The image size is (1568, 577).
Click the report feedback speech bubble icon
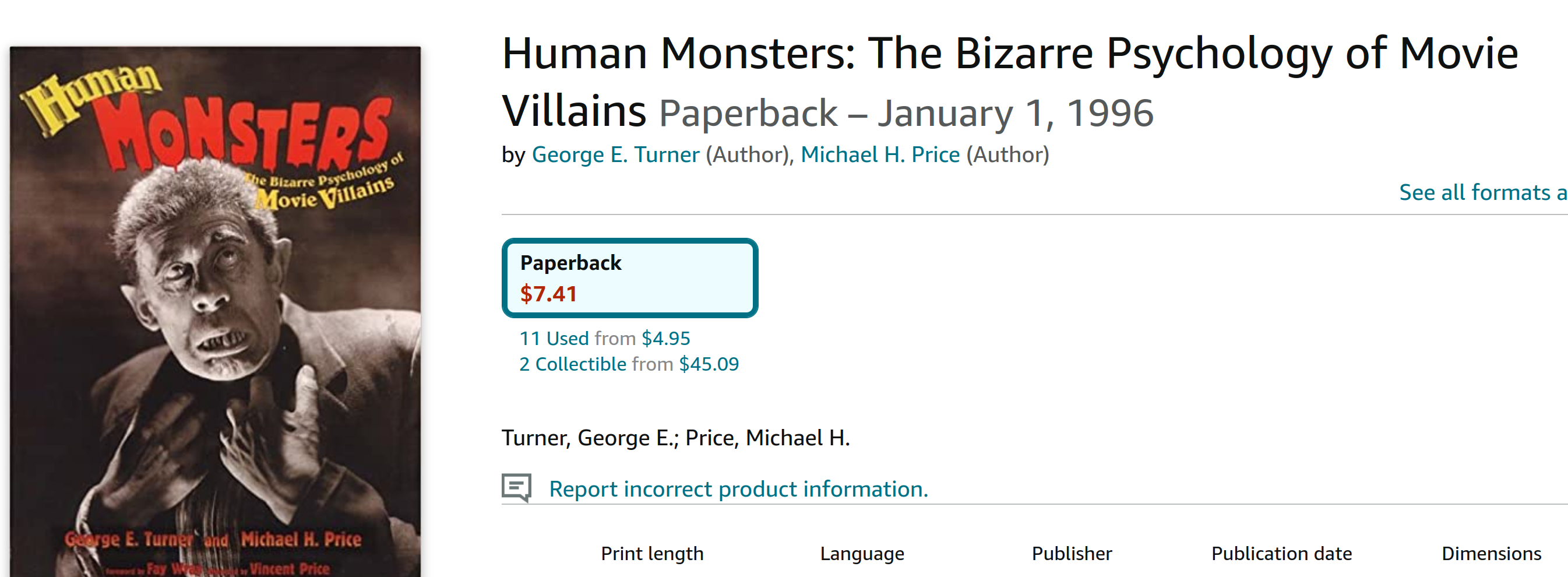coord(516,487)
